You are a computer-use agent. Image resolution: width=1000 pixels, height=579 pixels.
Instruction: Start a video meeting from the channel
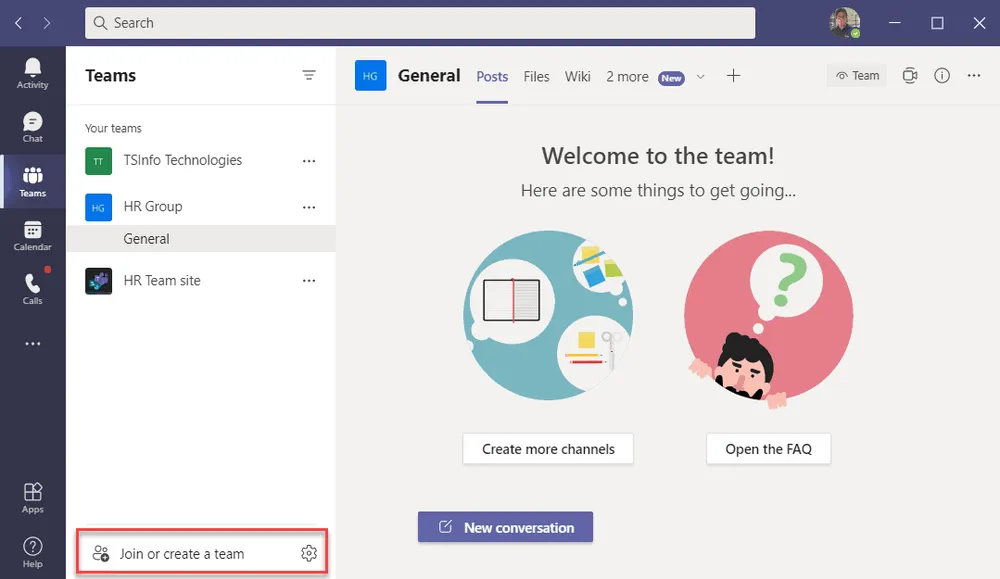[909, 75]
